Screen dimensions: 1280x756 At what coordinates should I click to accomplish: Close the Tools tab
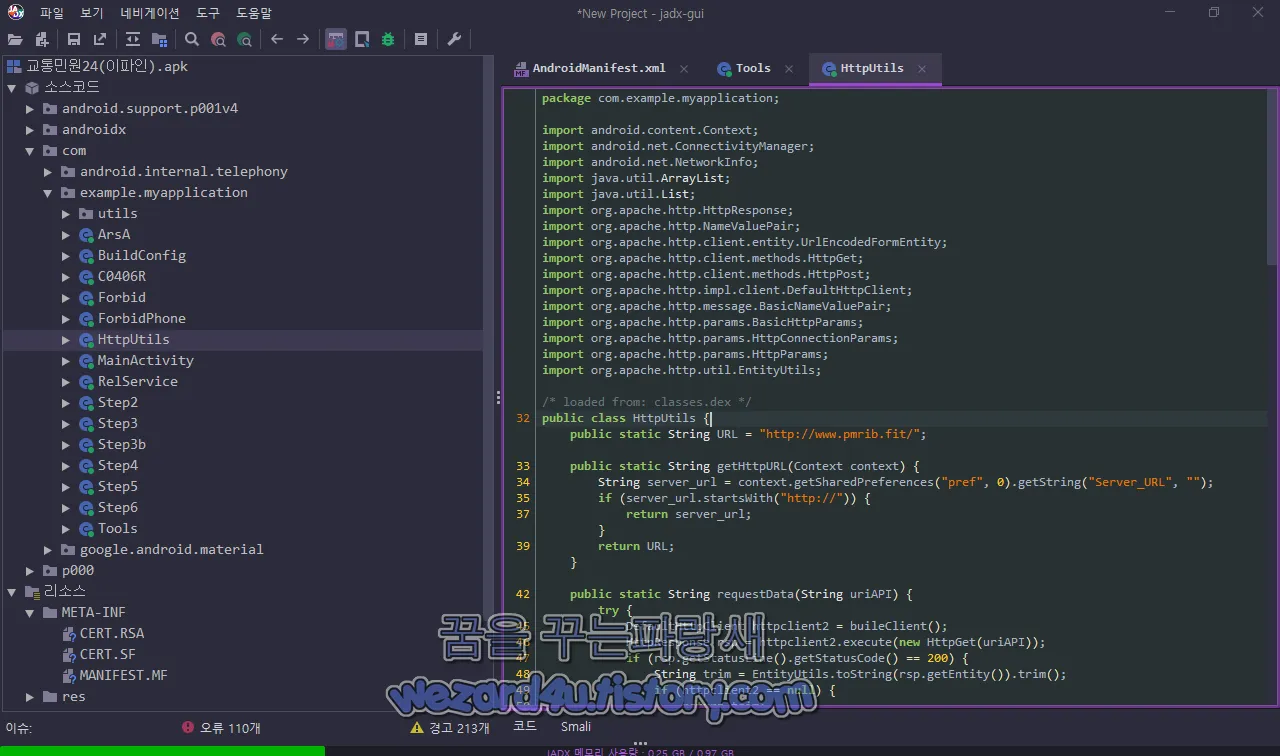click(x=789, y=69)
